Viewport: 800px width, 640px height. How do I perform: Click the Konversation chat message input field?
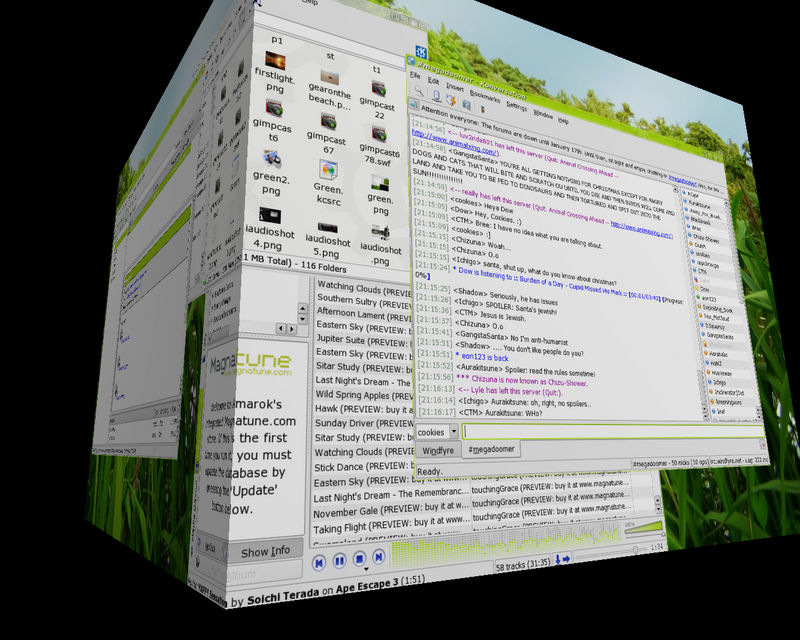[612, 434]
